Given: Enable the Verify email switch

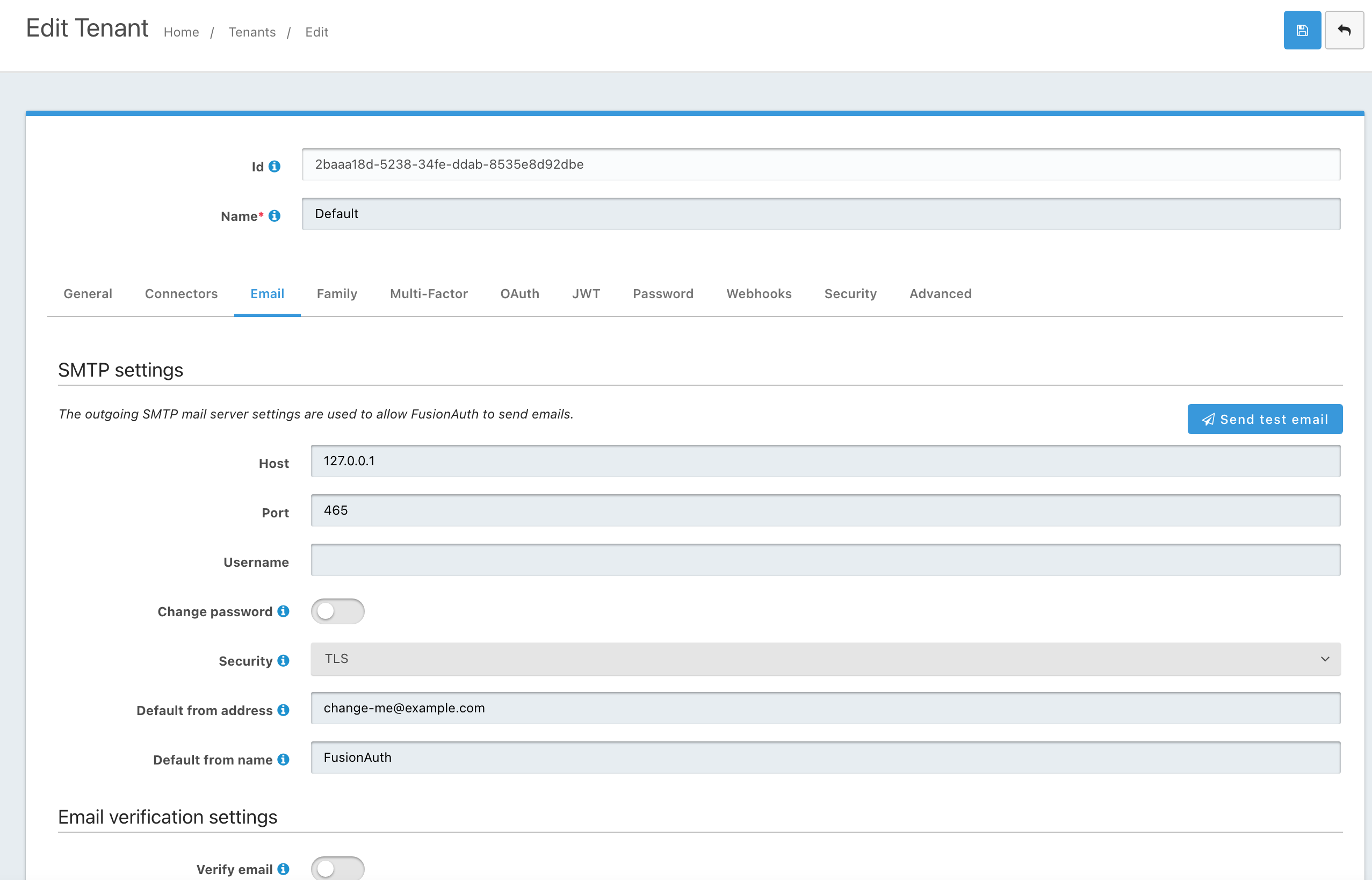Looking at the screenshot, I should 338,868.
